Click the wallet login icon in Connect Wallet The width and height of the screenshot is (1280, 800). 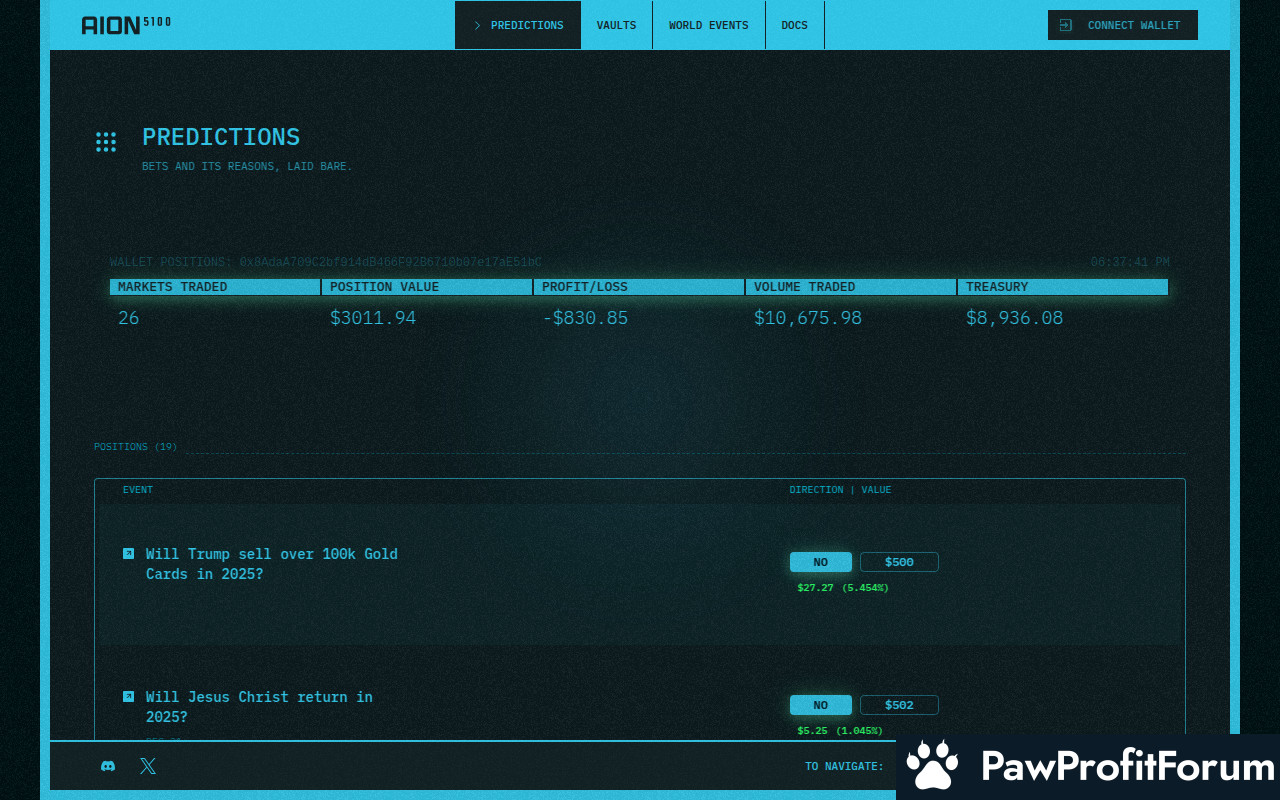pos(1066,25)
